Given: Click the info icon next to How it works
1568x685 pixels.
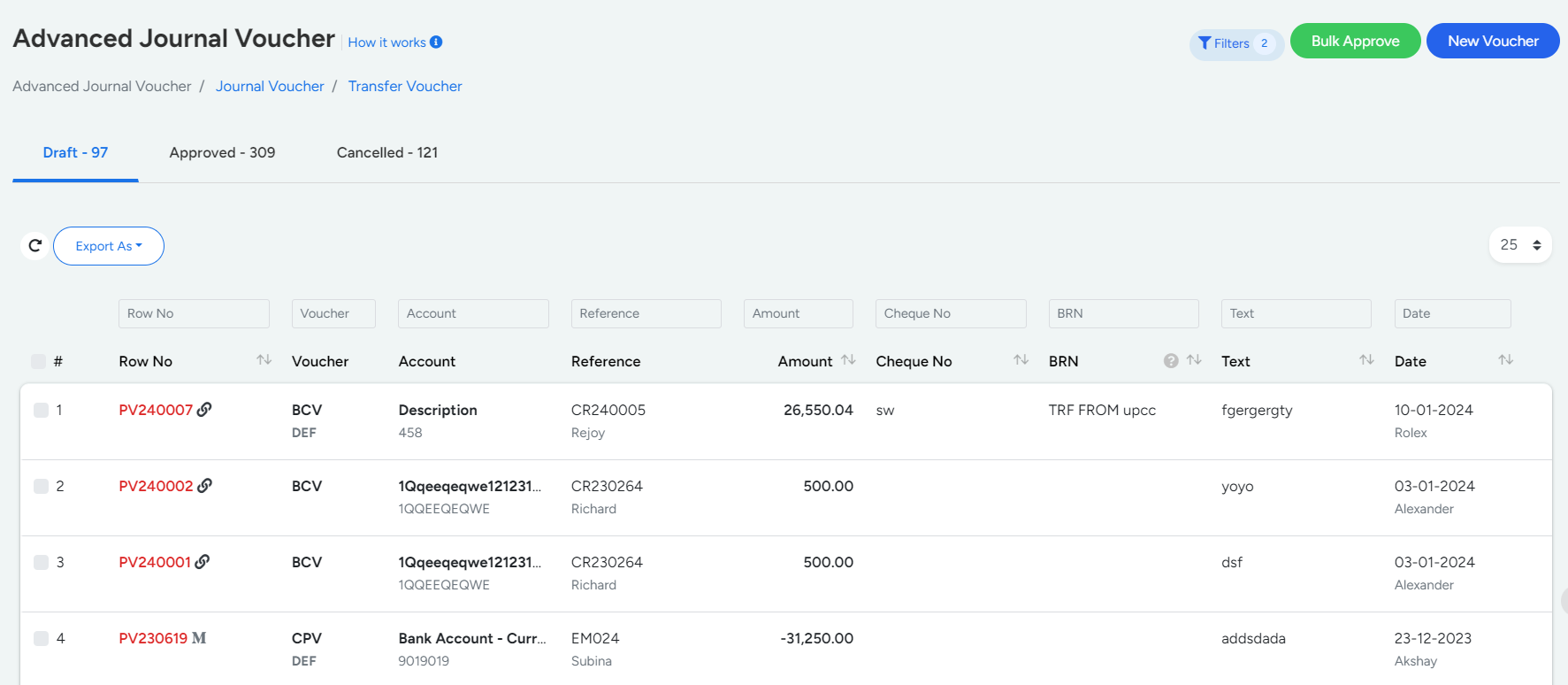Looking at the screenshot, I should point(436,42).
